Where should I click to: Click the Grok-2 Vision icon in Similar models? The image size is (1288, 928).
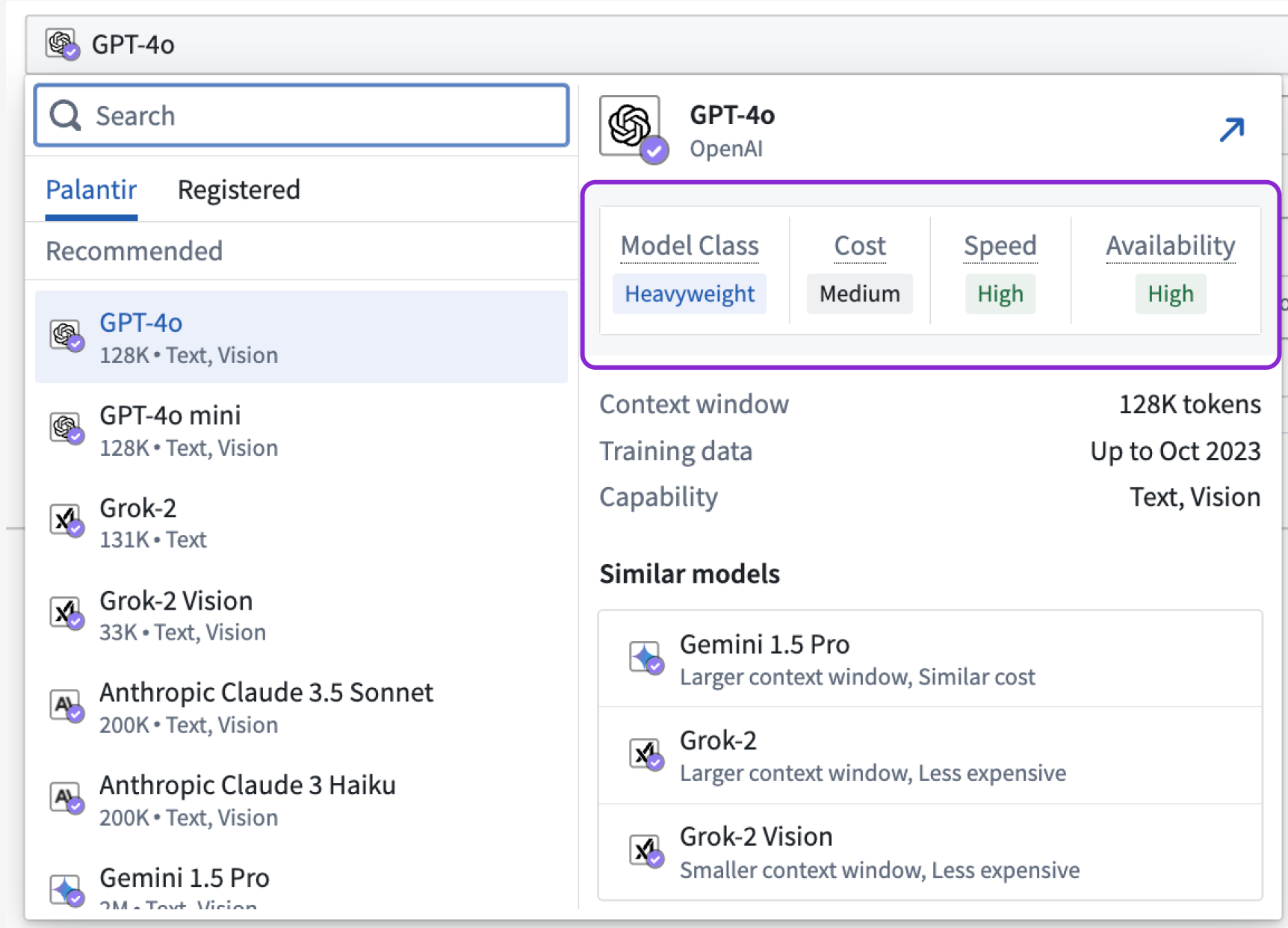(x=645, y=850)
